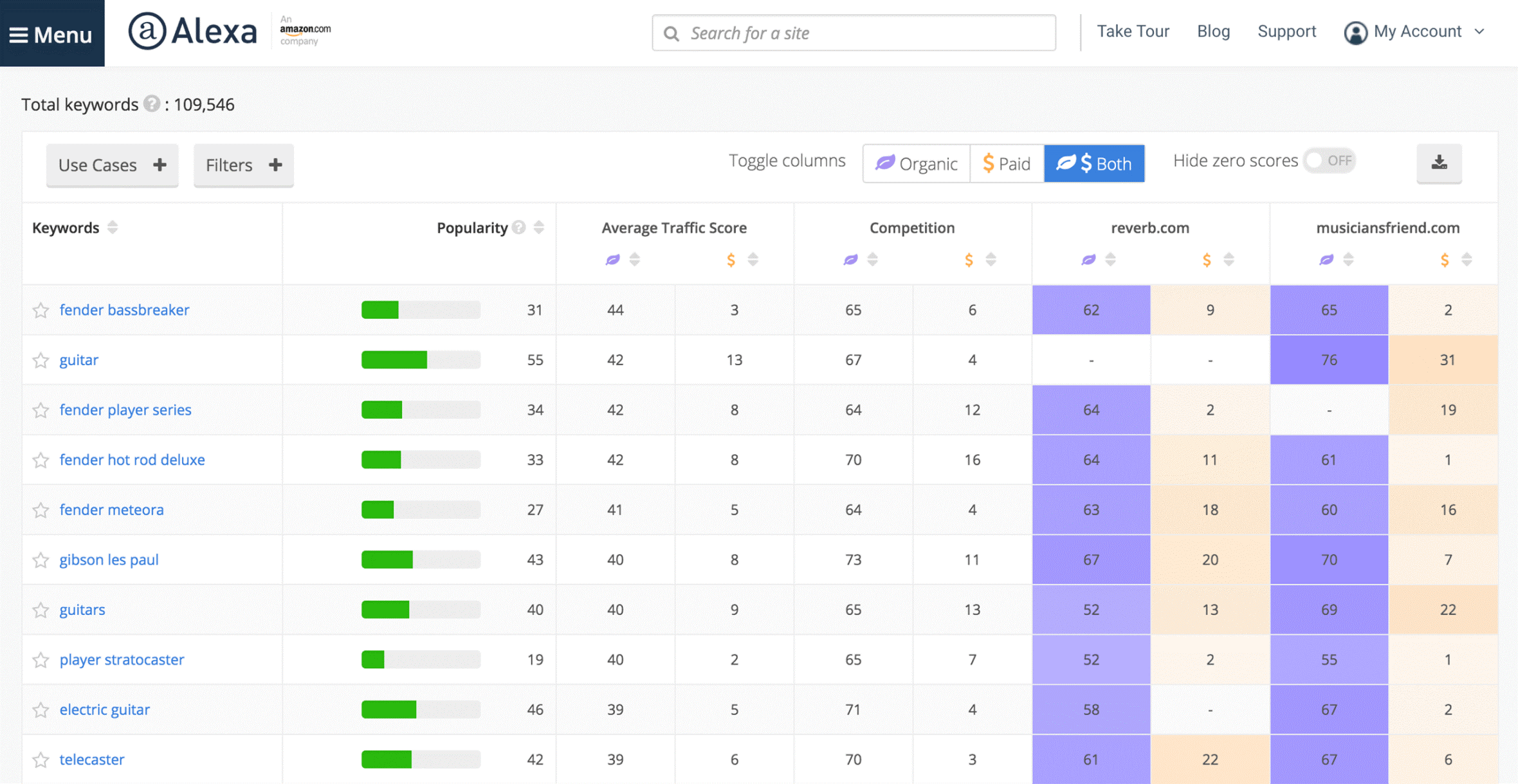Star the gibson les paul keyword
The width and height of the screenshot is (1518, 784).
point(41,560)
